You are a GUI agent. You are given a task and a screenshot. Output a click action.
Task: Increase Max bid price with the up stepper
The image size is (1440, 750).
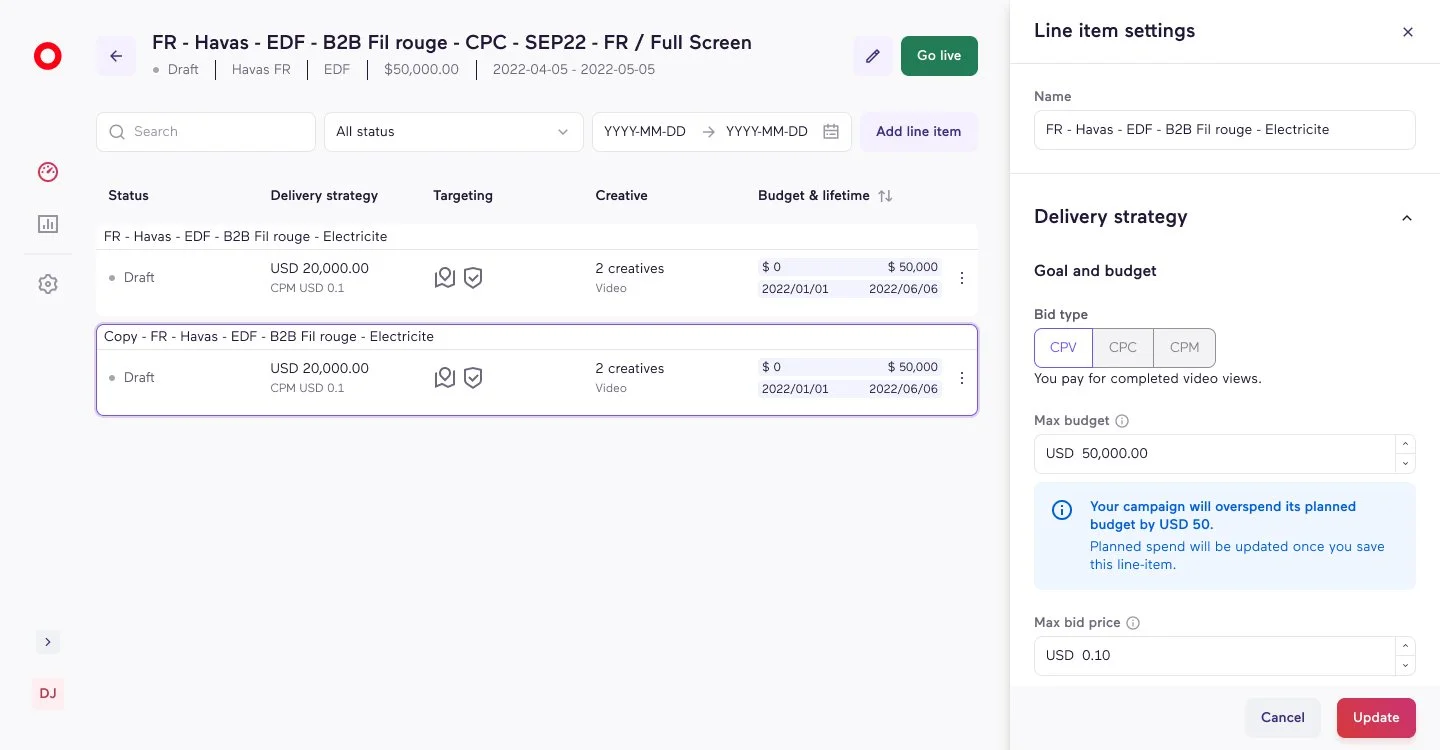tap(1406, 646)
